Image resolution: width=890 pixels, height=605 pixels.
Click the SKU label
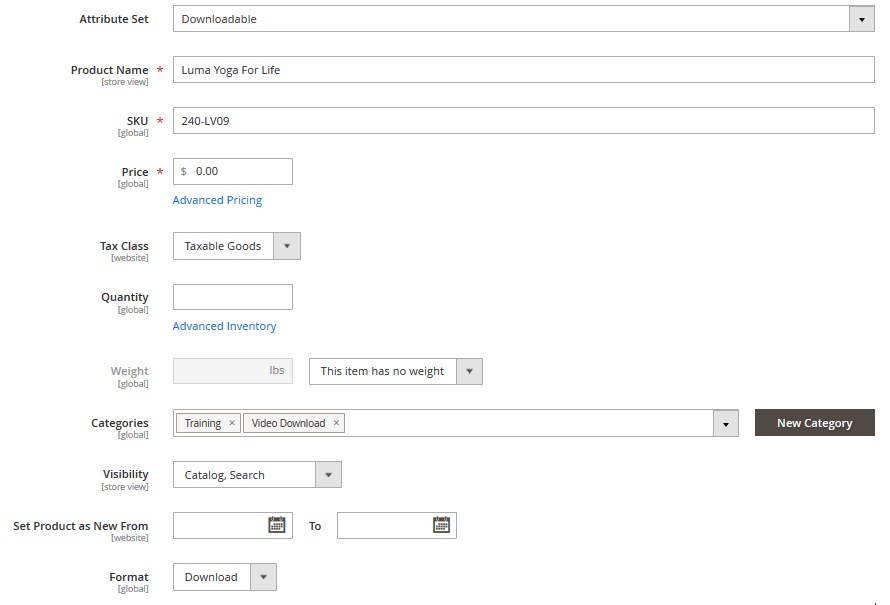click(x=137, y=121)
